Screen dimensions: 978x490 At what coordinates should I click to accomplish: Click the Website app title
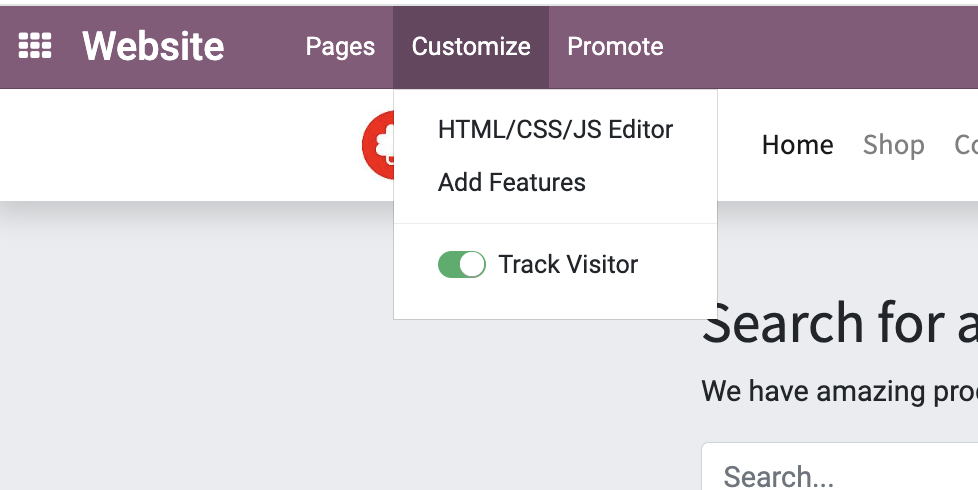[x=153, y=47]
